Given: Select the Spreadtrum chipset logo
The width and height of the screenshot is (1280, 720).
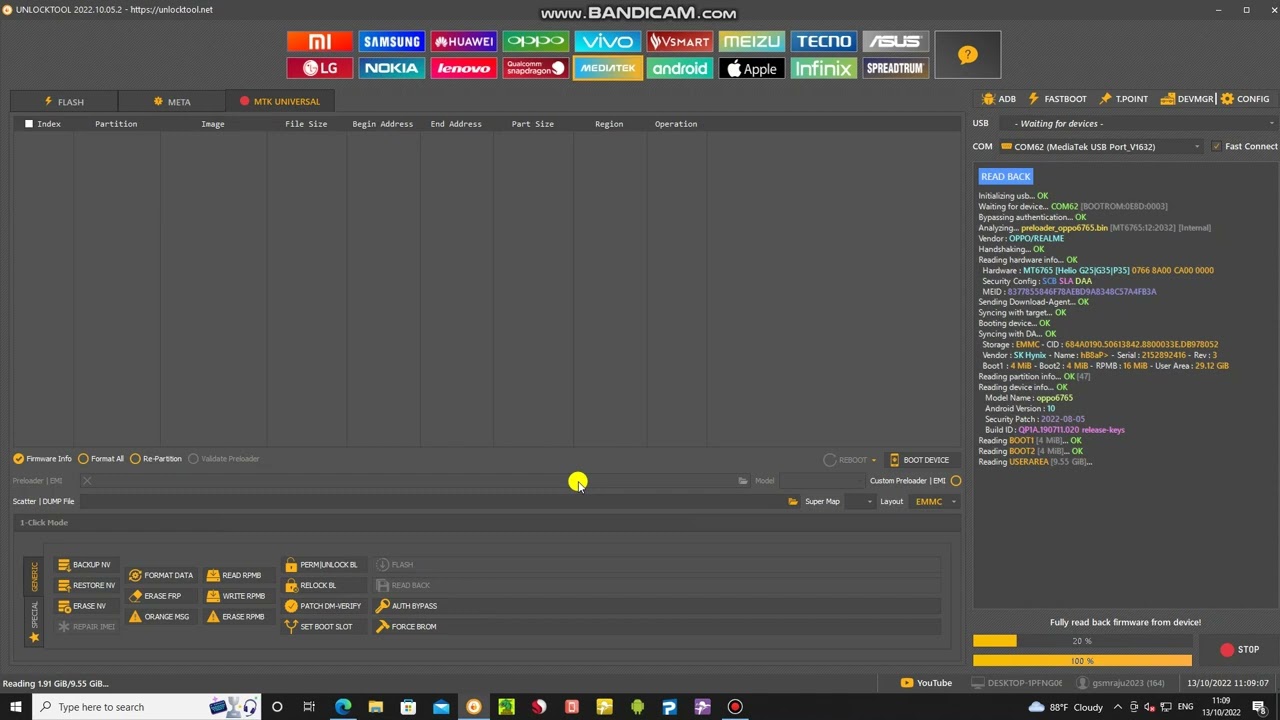Looking at the screenshot, I should pos(895,68).
